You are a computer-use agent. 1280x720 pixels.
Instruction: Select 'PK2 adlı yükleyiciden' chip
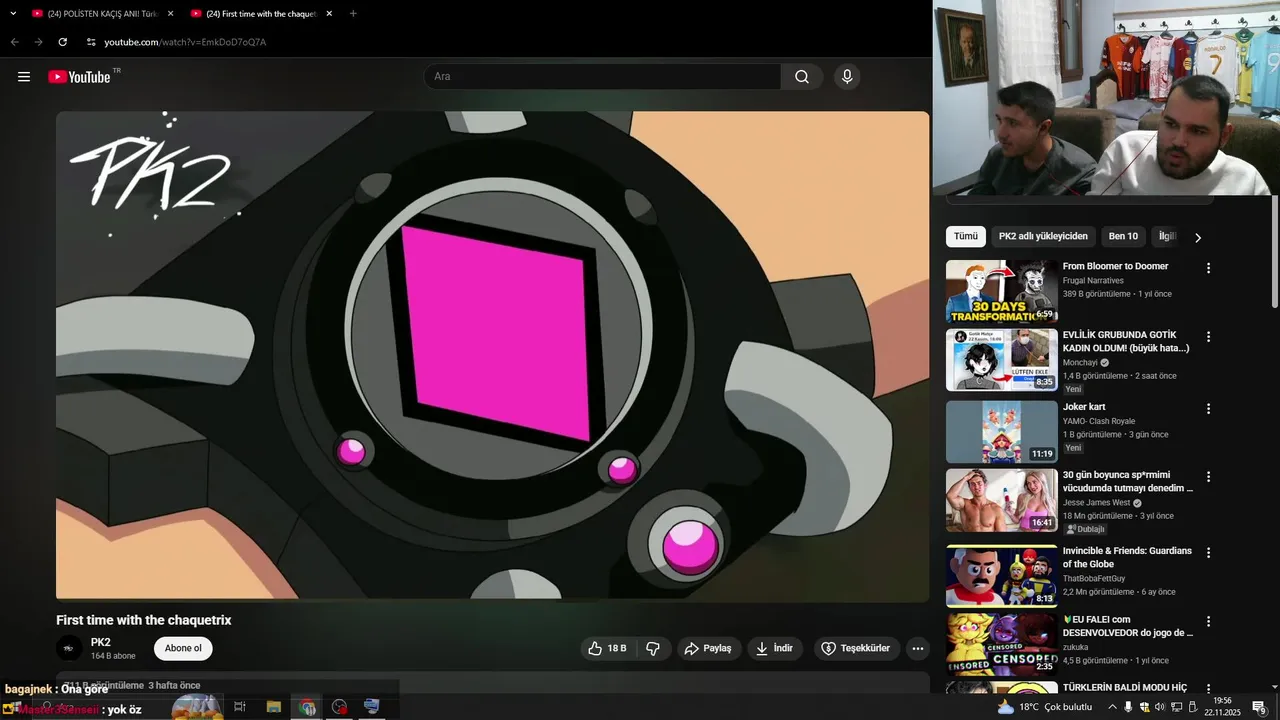click(x=1043, y=236)
